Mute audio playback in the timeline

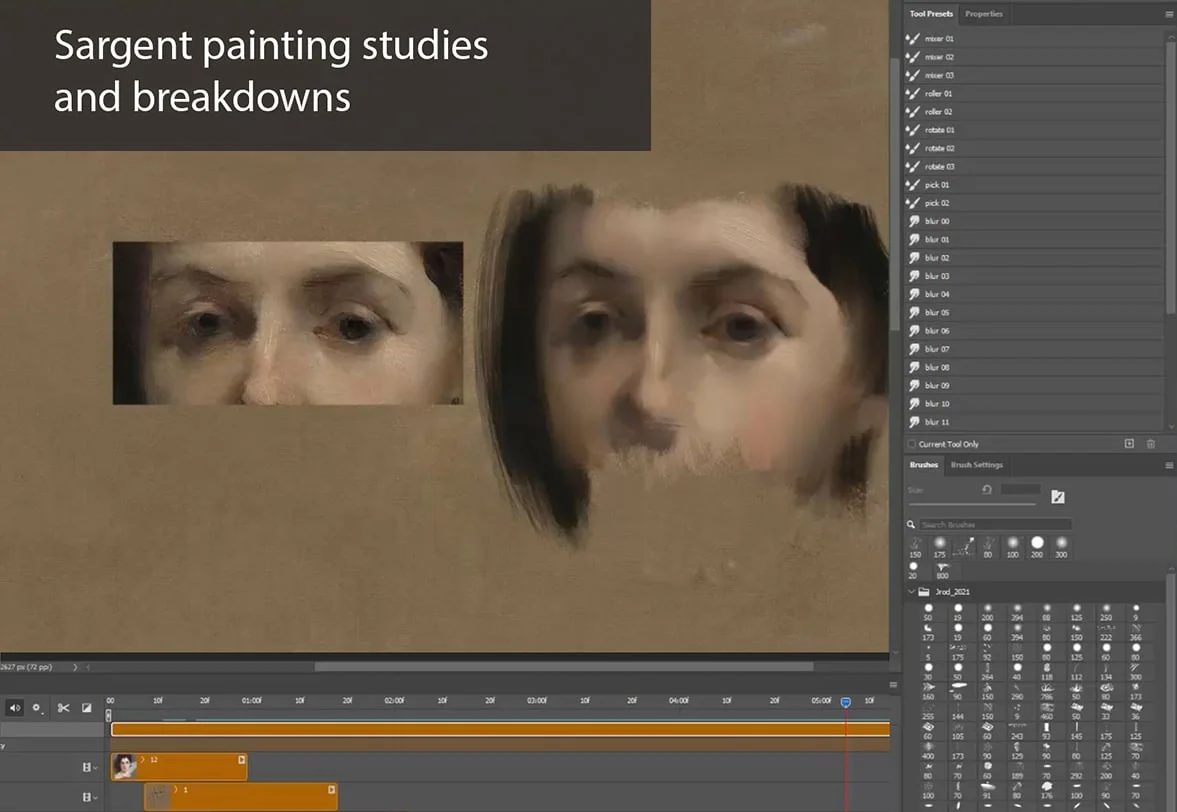click(15, 707)
